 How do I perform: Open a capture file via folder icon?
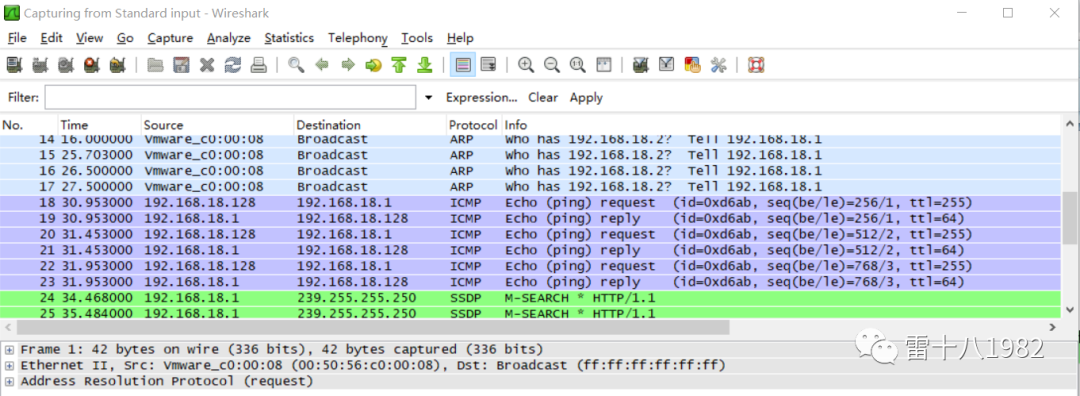(156, 65)
